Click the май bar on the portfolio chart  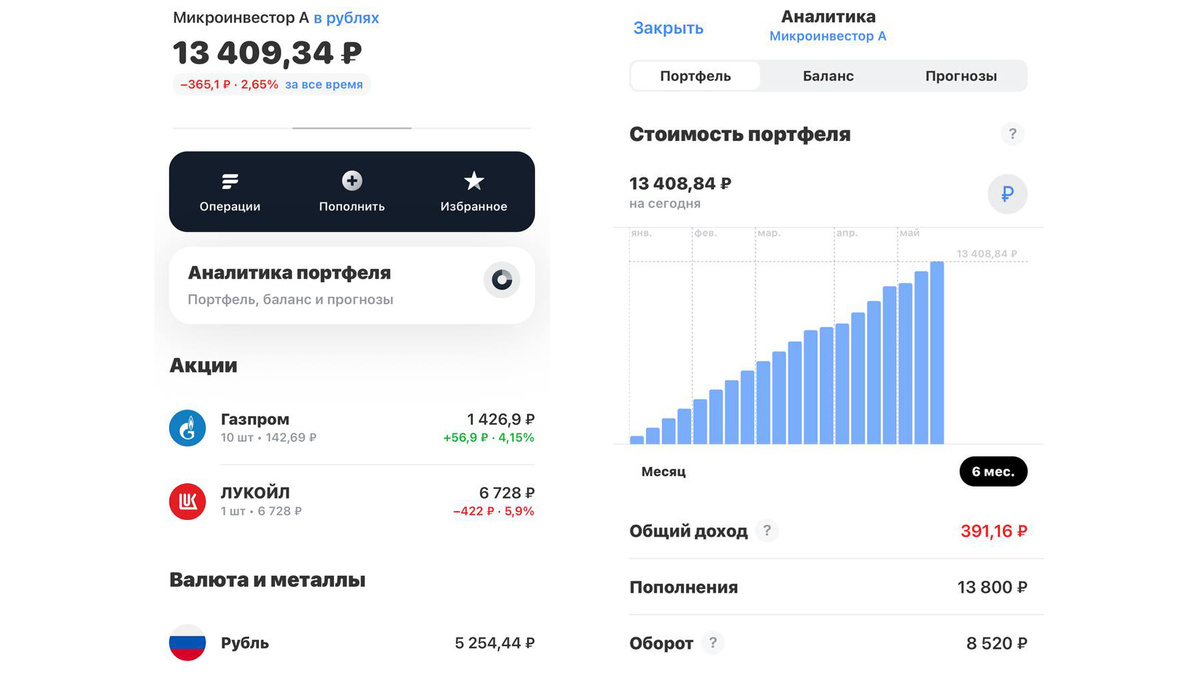click(x=937, y=350)
